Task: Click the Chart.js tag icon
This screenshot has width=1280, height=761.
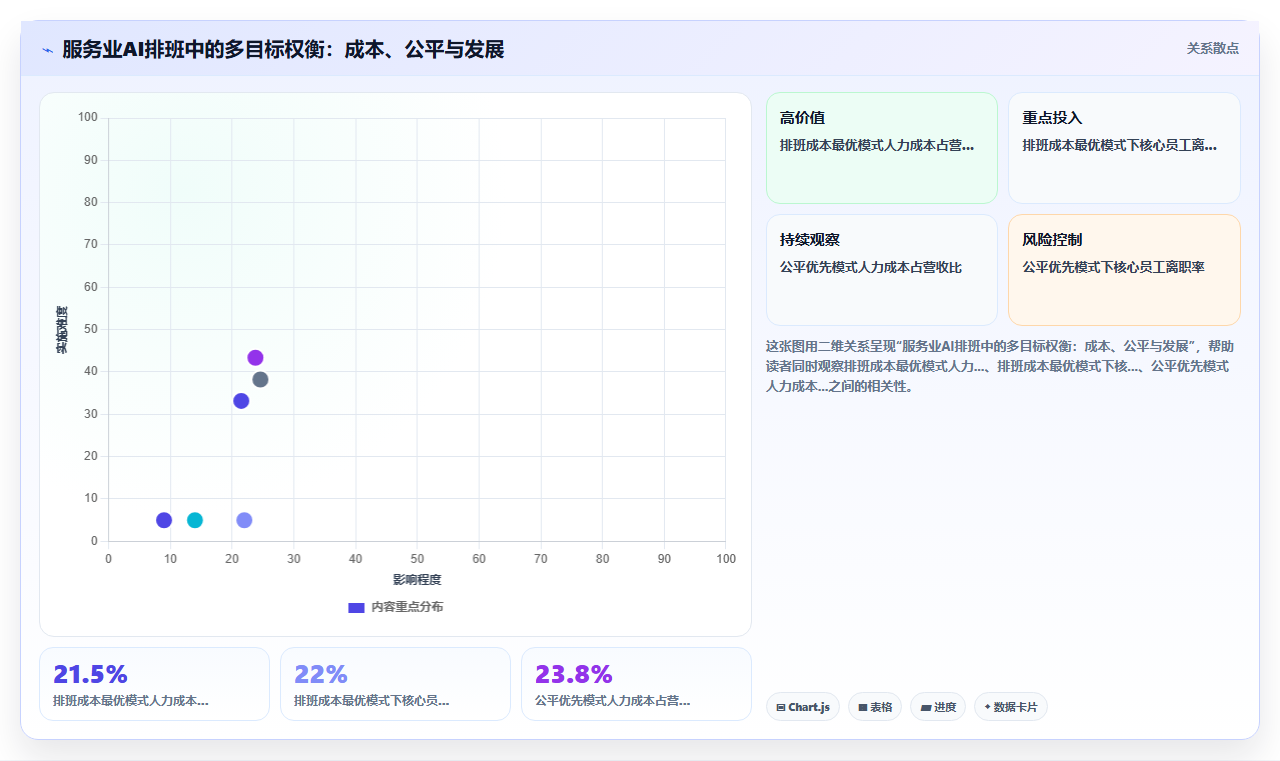Action: tap(781, 708)
